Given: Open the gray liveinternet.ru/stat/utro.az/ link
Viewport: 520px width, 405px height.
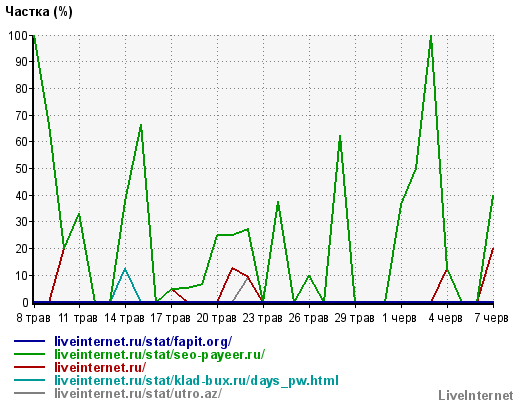Looking at the screenshot, I should [138, 393].
